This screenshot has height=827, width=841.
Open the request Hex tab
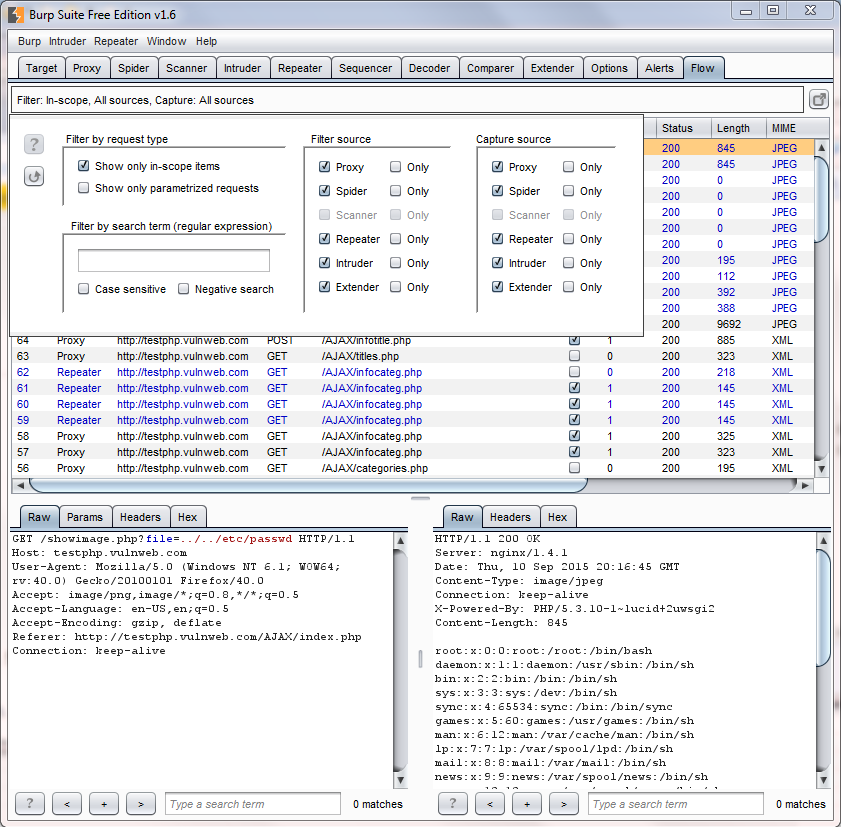[187, 517]
